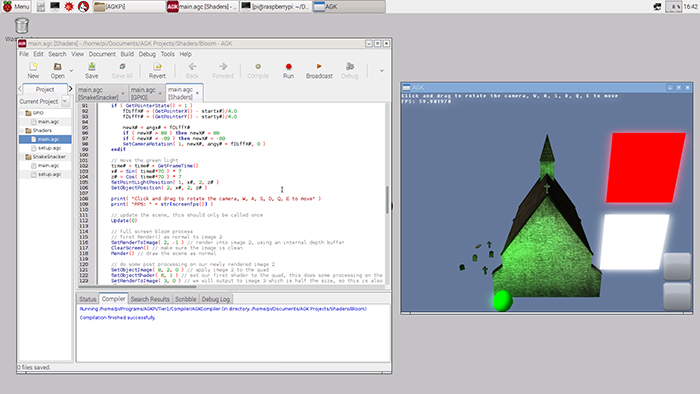Click the terminal launcher icon in taskbar
Screen dimensions: 700x394
54,6
